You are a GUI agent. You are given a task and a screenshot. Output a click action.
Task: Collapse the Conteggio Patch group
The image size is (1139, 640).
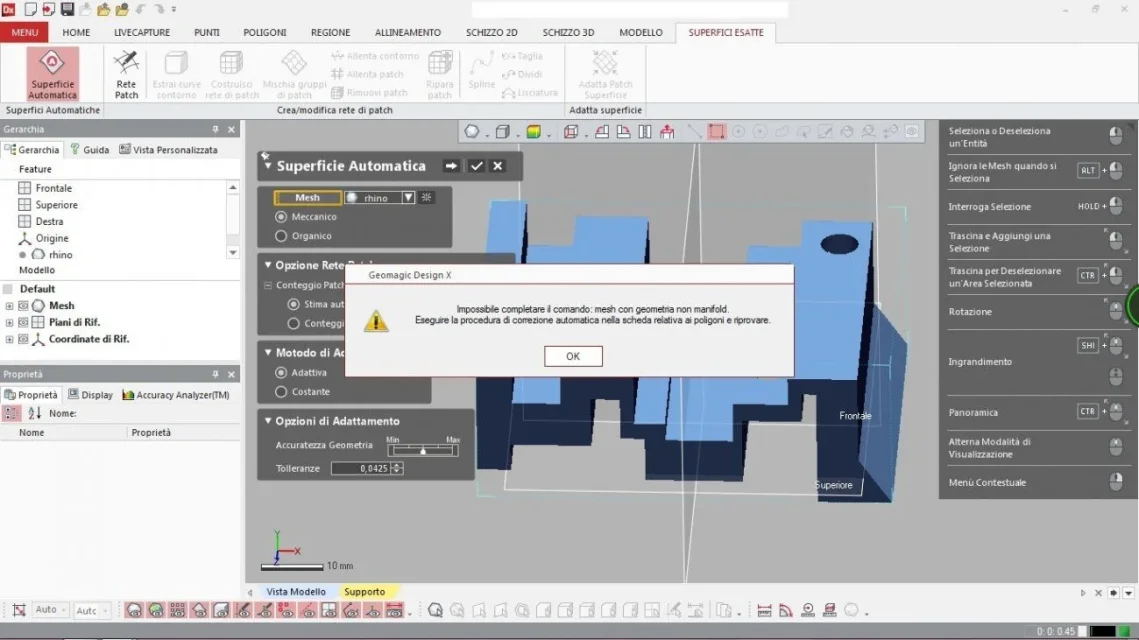point(268,285)
